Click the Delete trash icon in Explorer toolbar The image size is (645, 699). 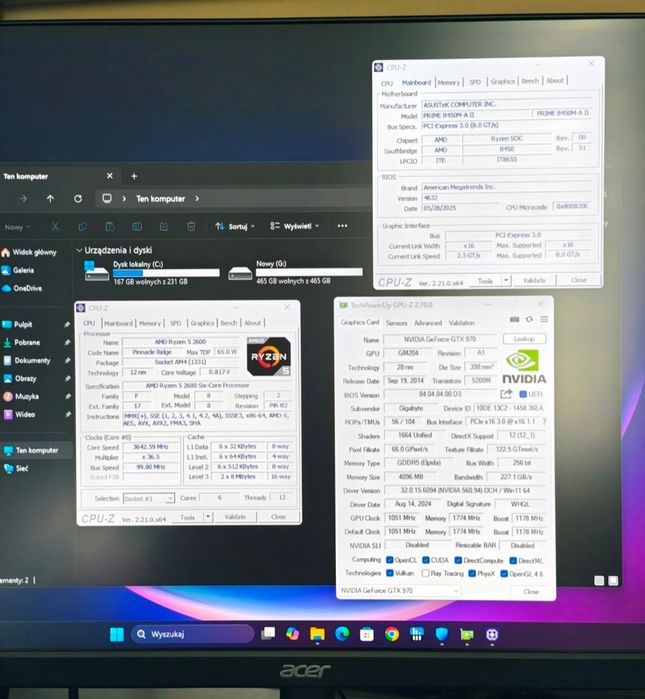[x=191, y=226]
